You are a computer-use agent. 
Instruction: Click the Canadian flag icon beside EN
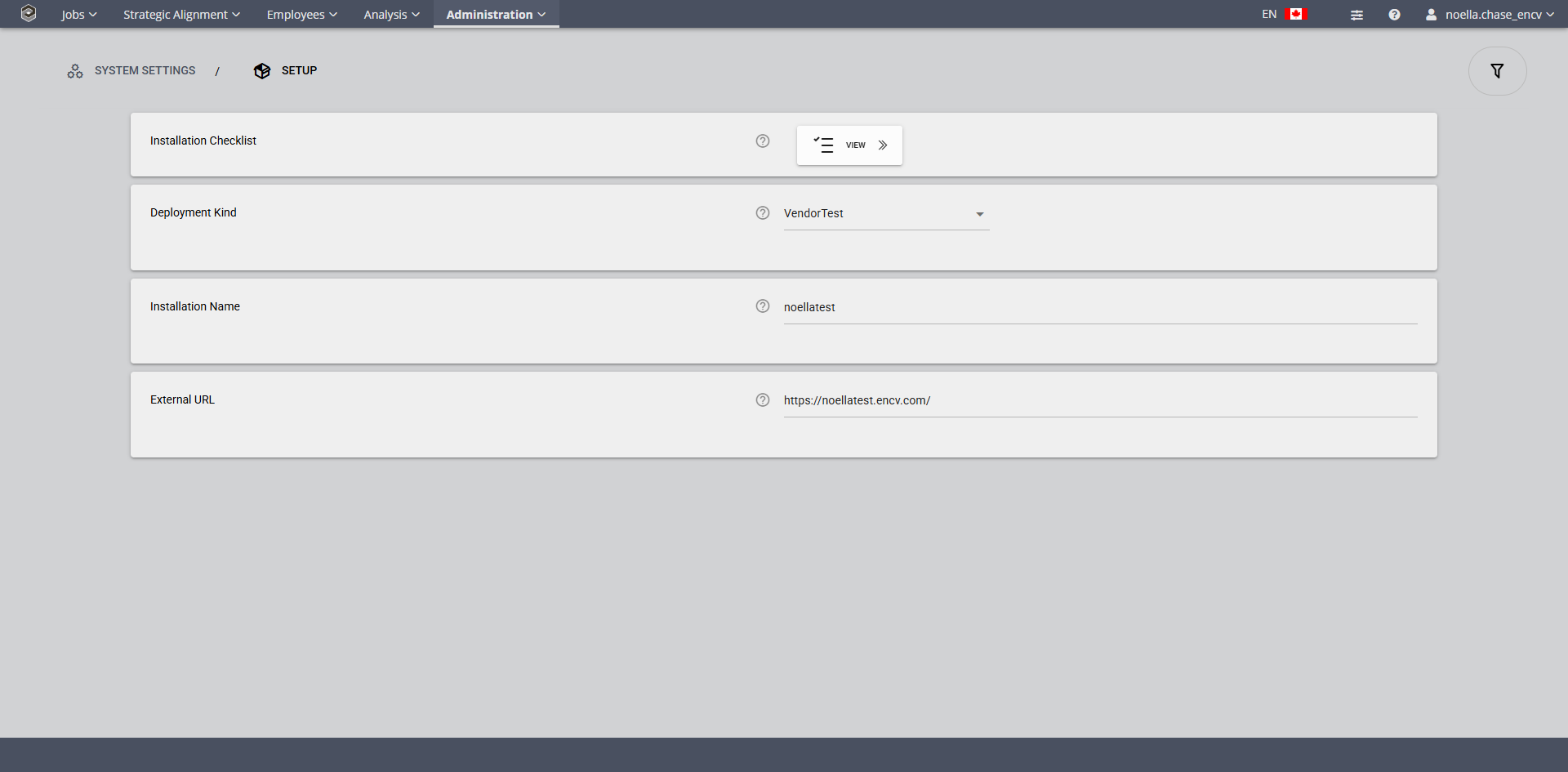[x=1296, y=13]
